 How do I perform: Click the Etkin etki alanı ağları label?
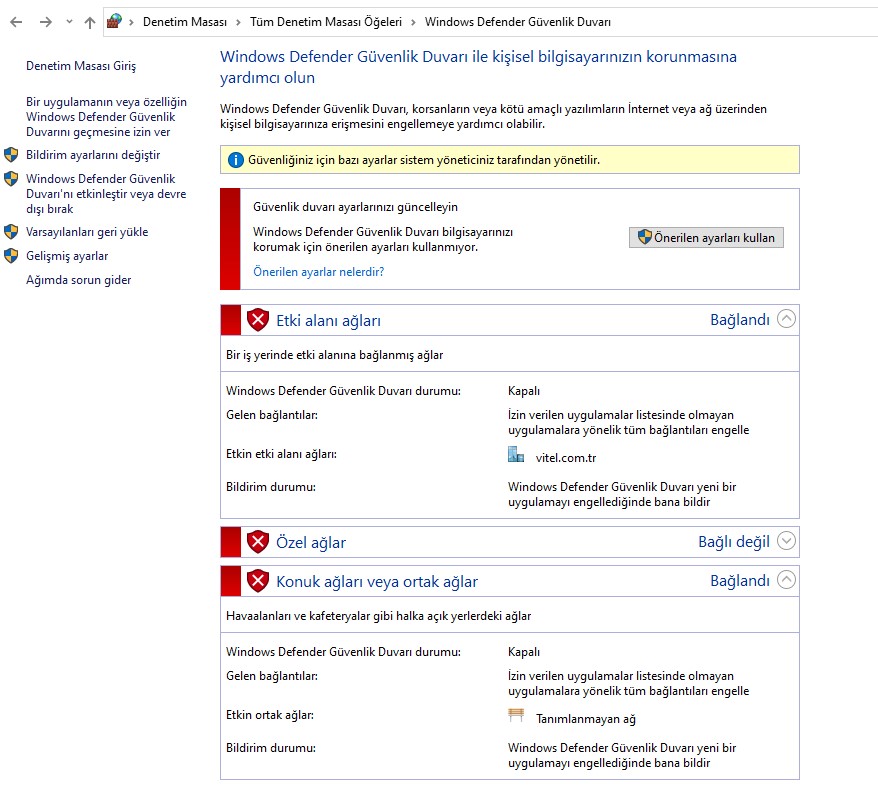tap(281, 454)
